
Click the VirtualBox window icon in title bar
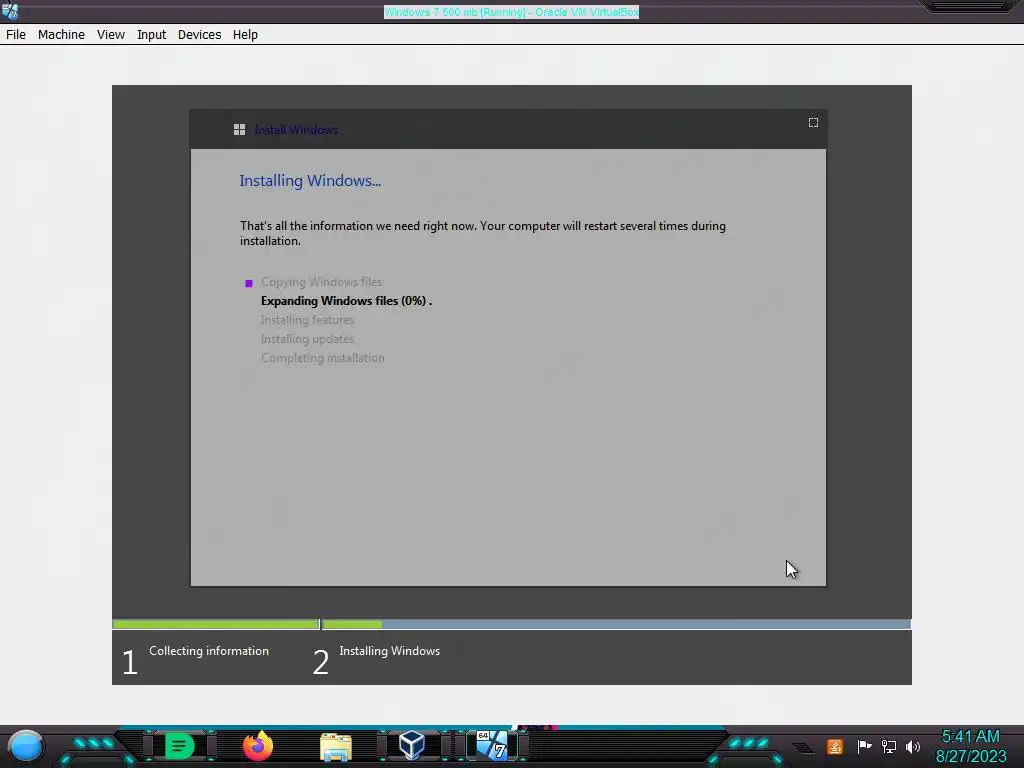(x=10, y=10)
